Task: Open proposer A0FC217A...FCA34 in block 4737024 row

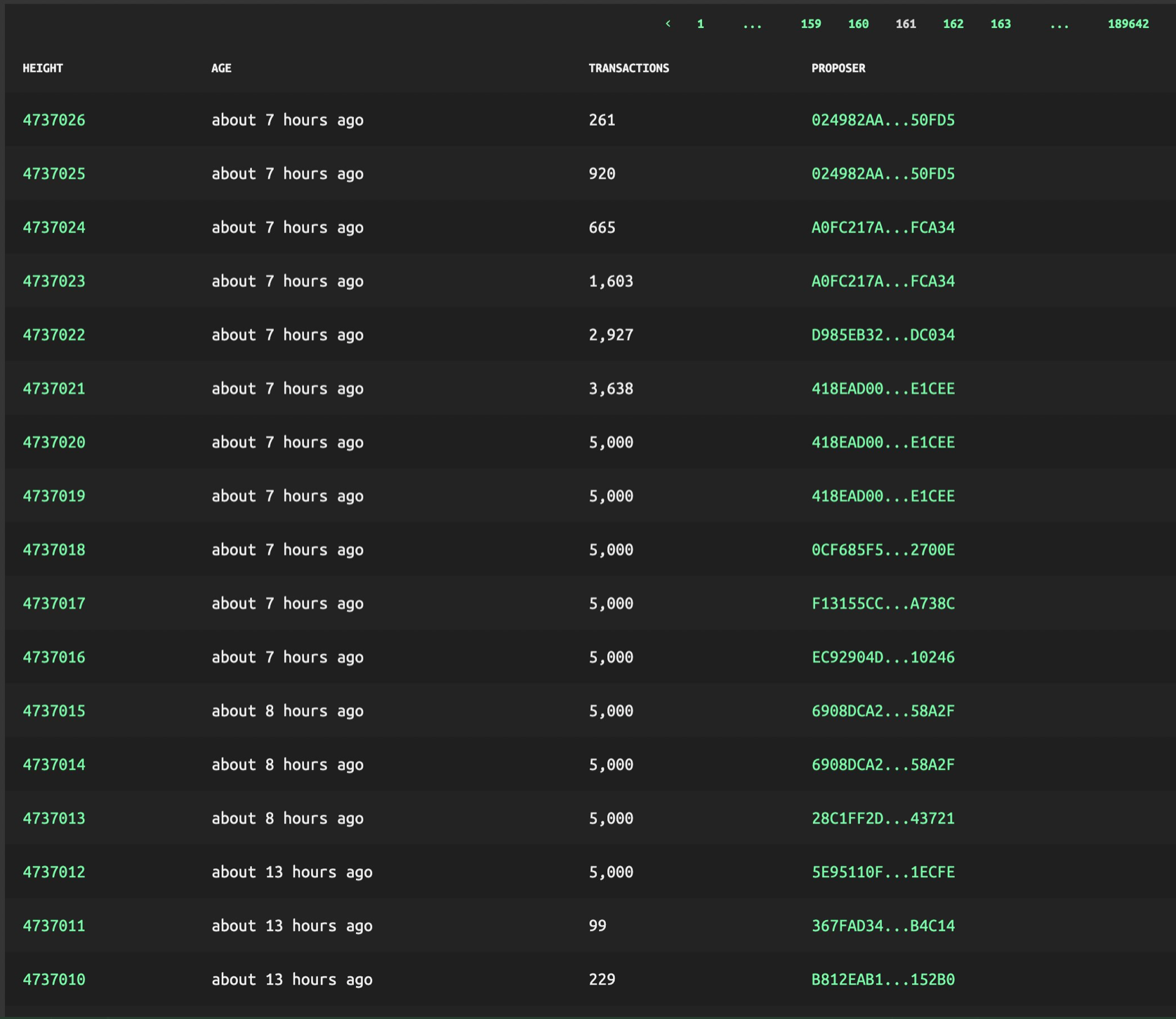Action: [x=883, y=227]
